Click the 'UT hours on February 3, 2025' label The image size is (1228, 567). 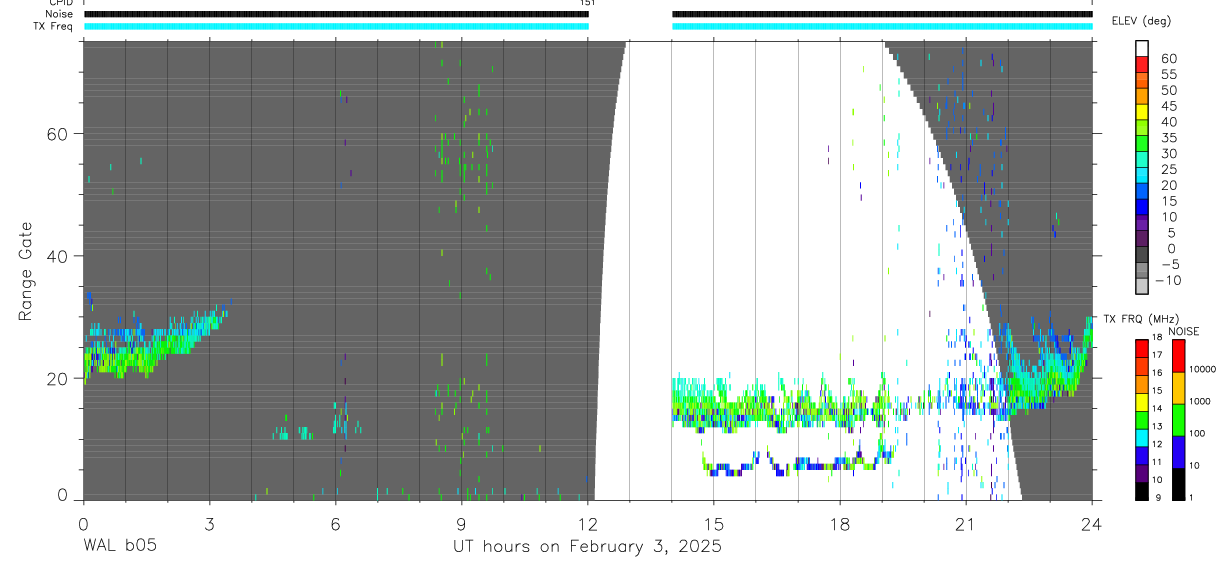[587, 547]
